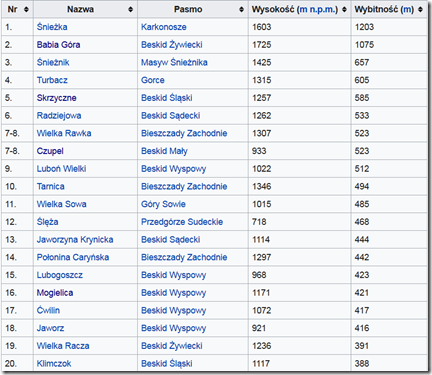Sort table by Nr column arrows
432x375 pixels.
tap(26, 10)
